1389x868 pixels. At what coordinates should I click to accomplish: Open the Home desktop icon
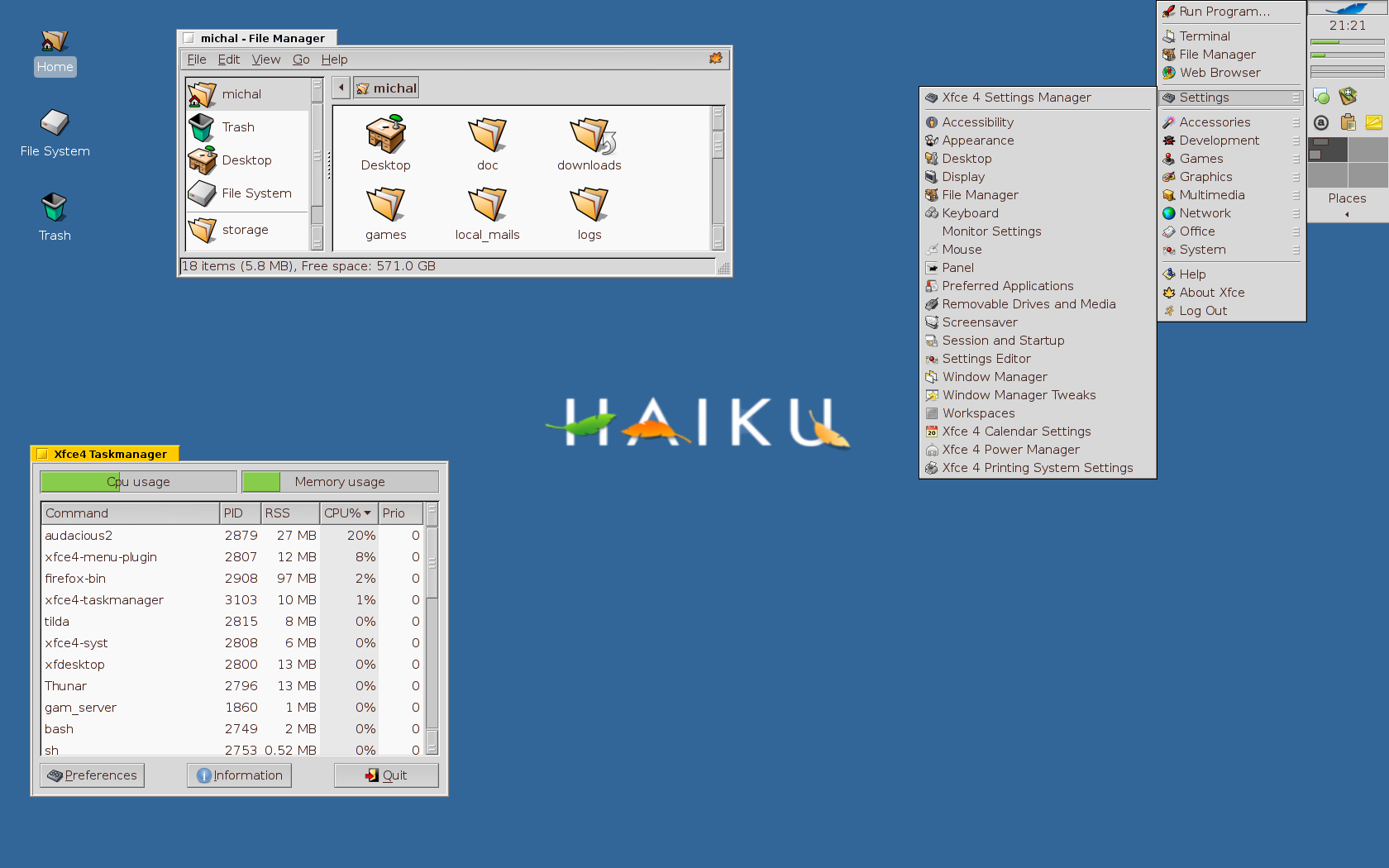[x=55, y=52]
